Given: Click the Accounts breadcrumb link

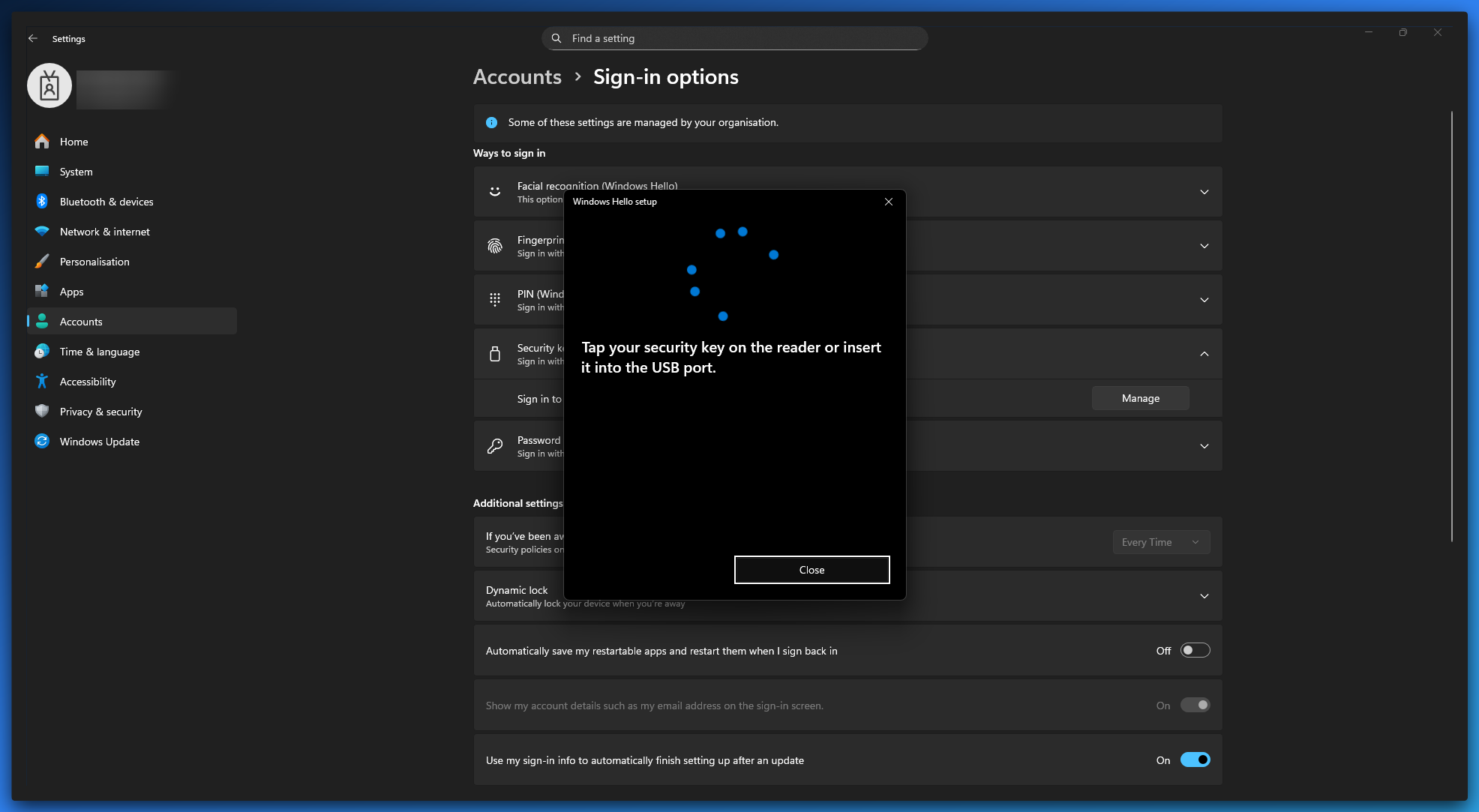Looking at the screenshot, I should click(517, 77).
